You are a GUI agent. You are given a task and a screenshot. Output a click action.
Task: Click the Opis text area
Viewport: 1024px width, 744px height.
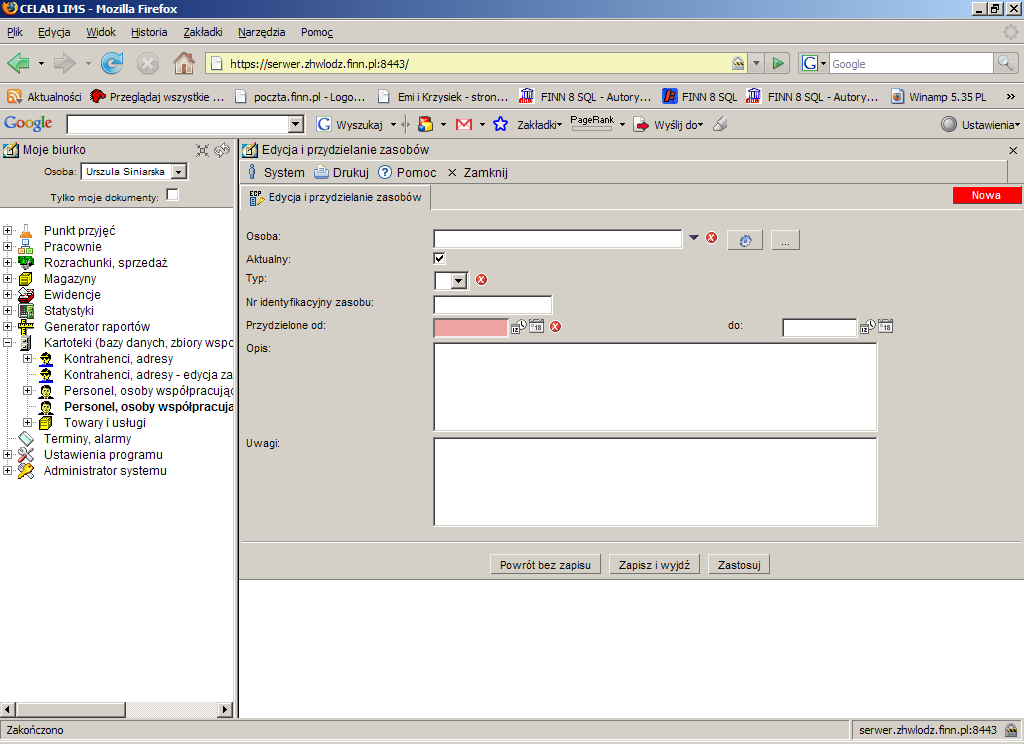point(655,387)
